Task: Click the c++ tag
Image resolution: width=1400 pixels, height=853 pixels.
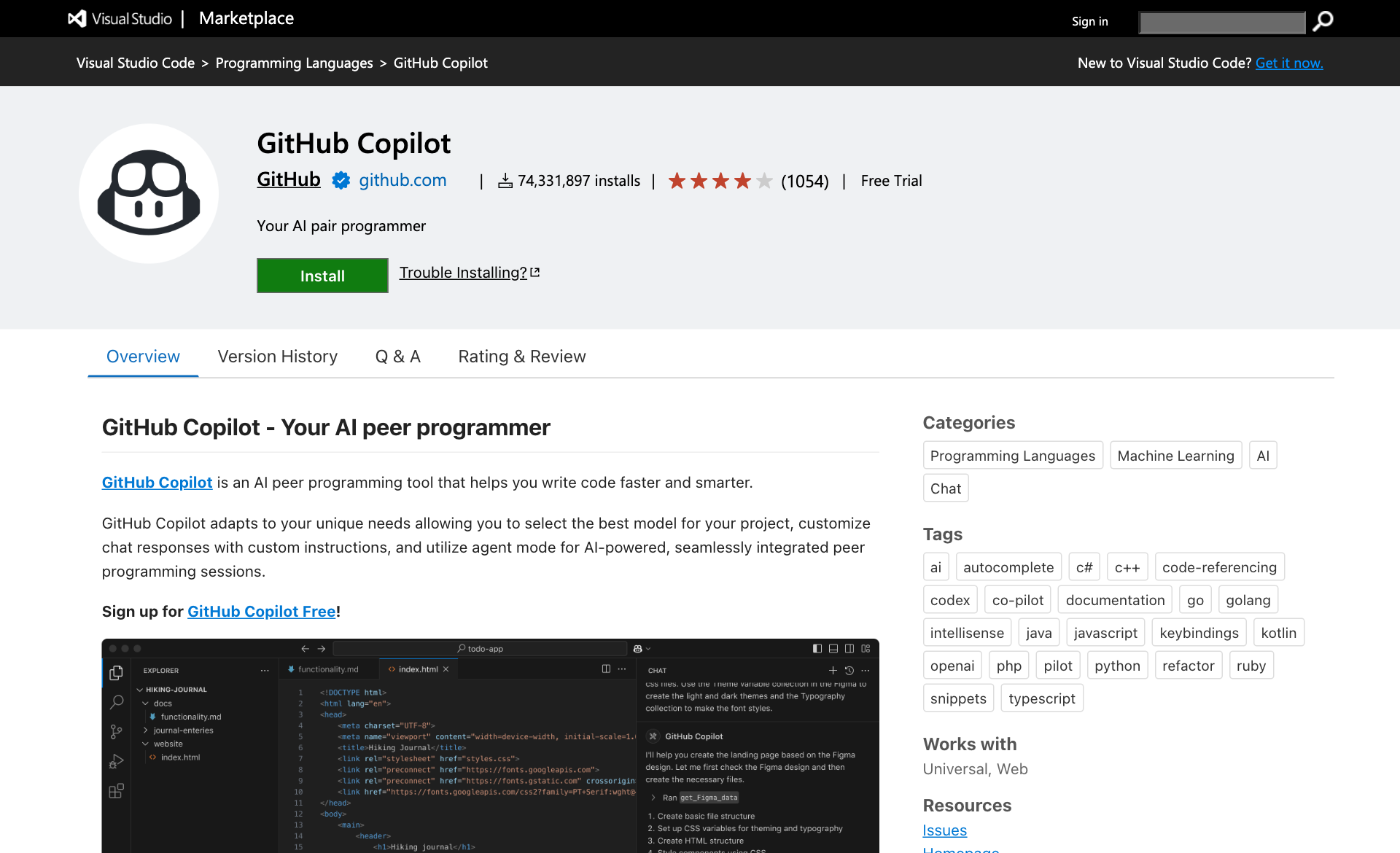Action: point(1127,567)
